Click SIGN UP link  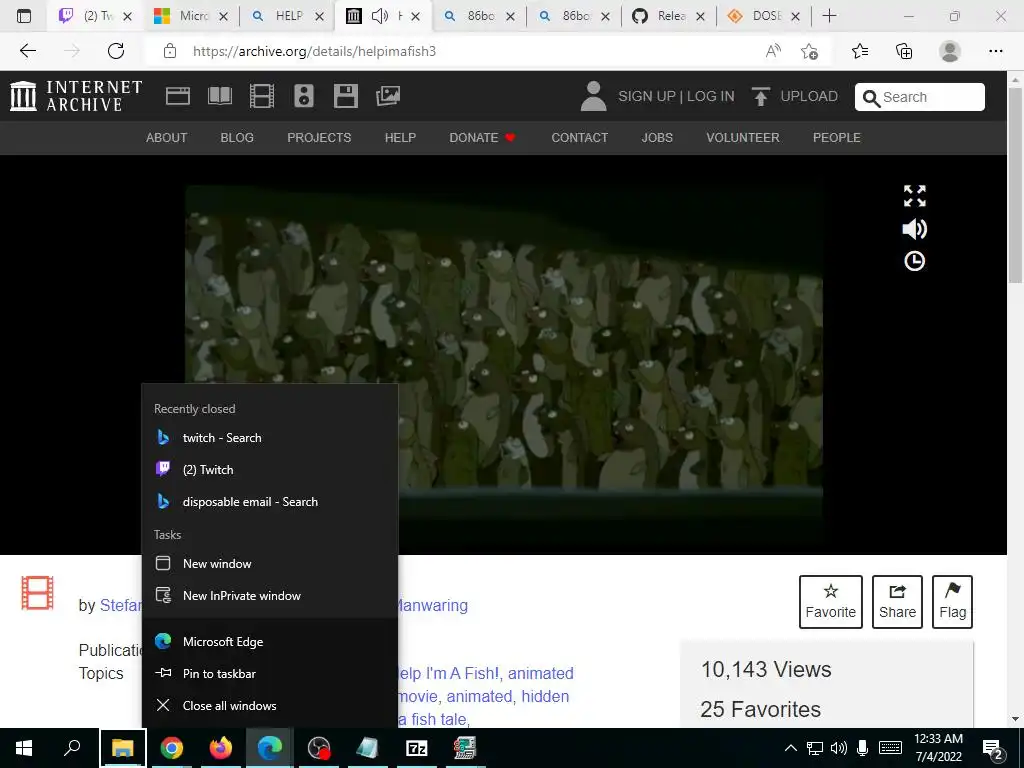pos(647,96)
